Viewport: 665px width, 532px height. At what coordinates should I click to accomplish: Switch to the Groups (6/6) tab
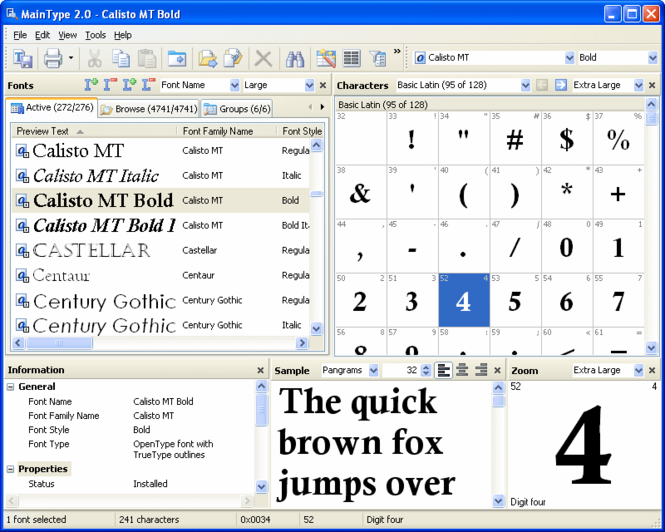tap(237, 109)
